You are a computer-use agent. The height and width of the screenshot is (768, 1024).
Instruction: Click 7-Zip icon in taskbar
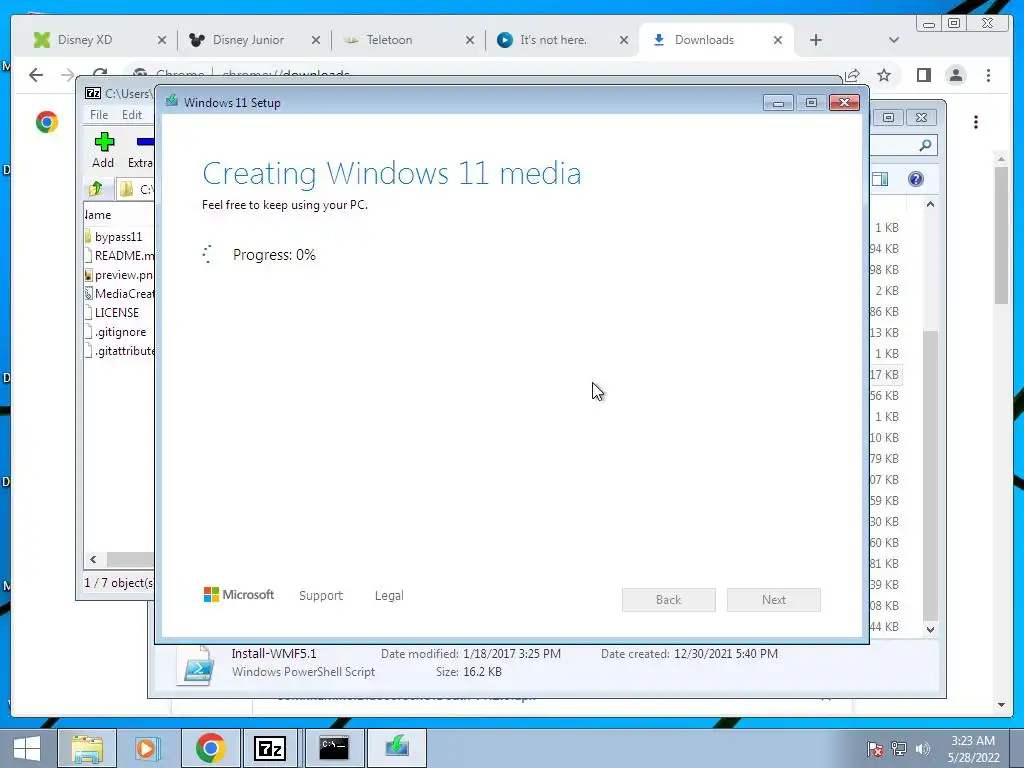(x=270, y=748)
